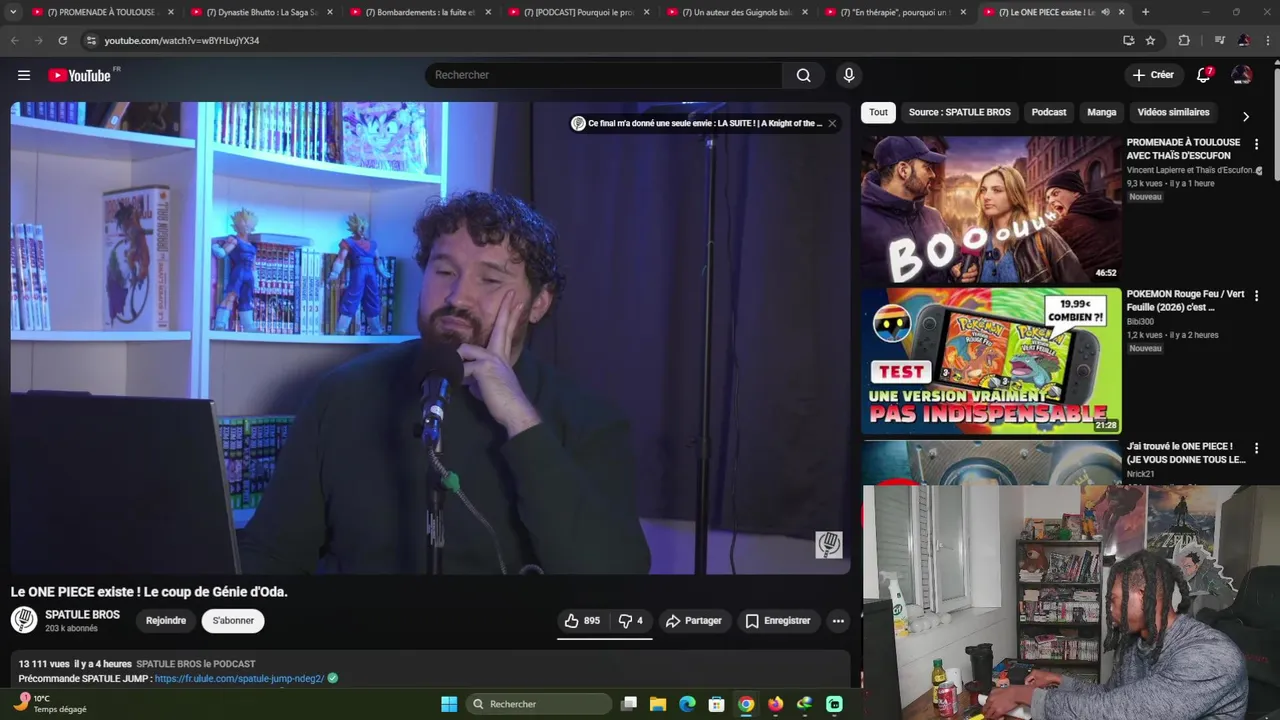Open the Chrome extensions puzzle icon

[1184, 40]
